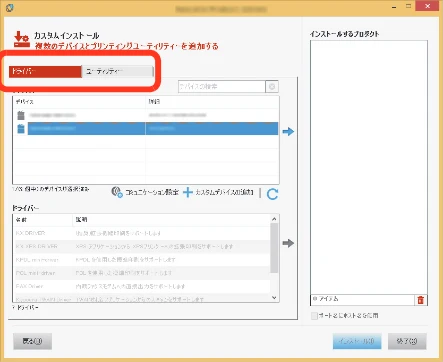Click the 戻る back button
The width and height of the screenshot is (443, 362).
pos(32,341)
